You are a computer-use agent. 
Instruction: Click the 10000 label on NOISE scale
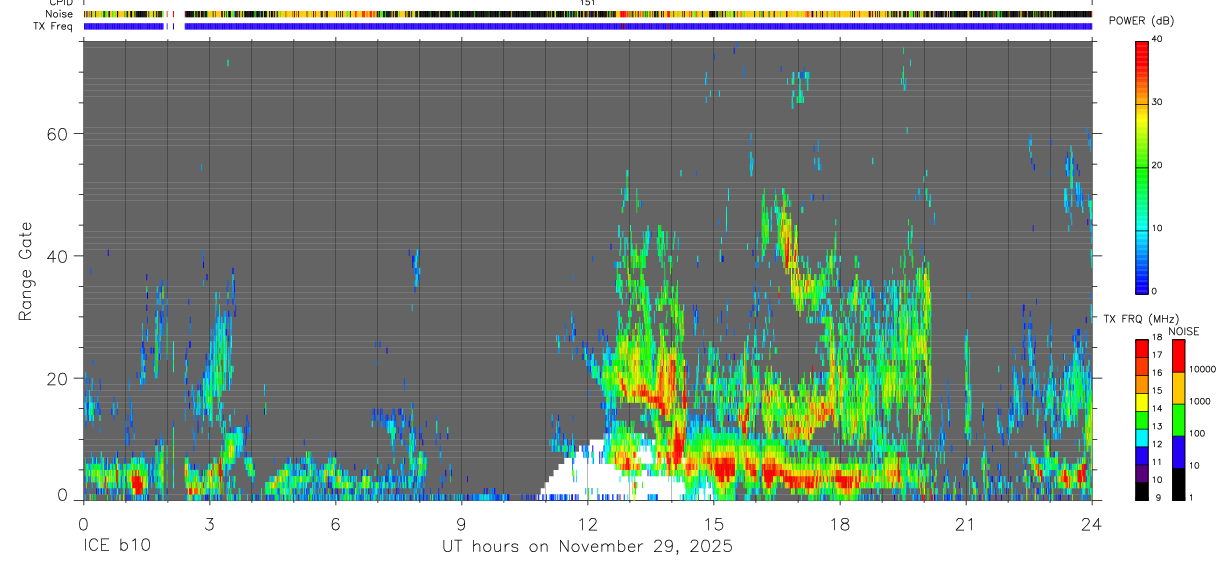coord(1203,369)
